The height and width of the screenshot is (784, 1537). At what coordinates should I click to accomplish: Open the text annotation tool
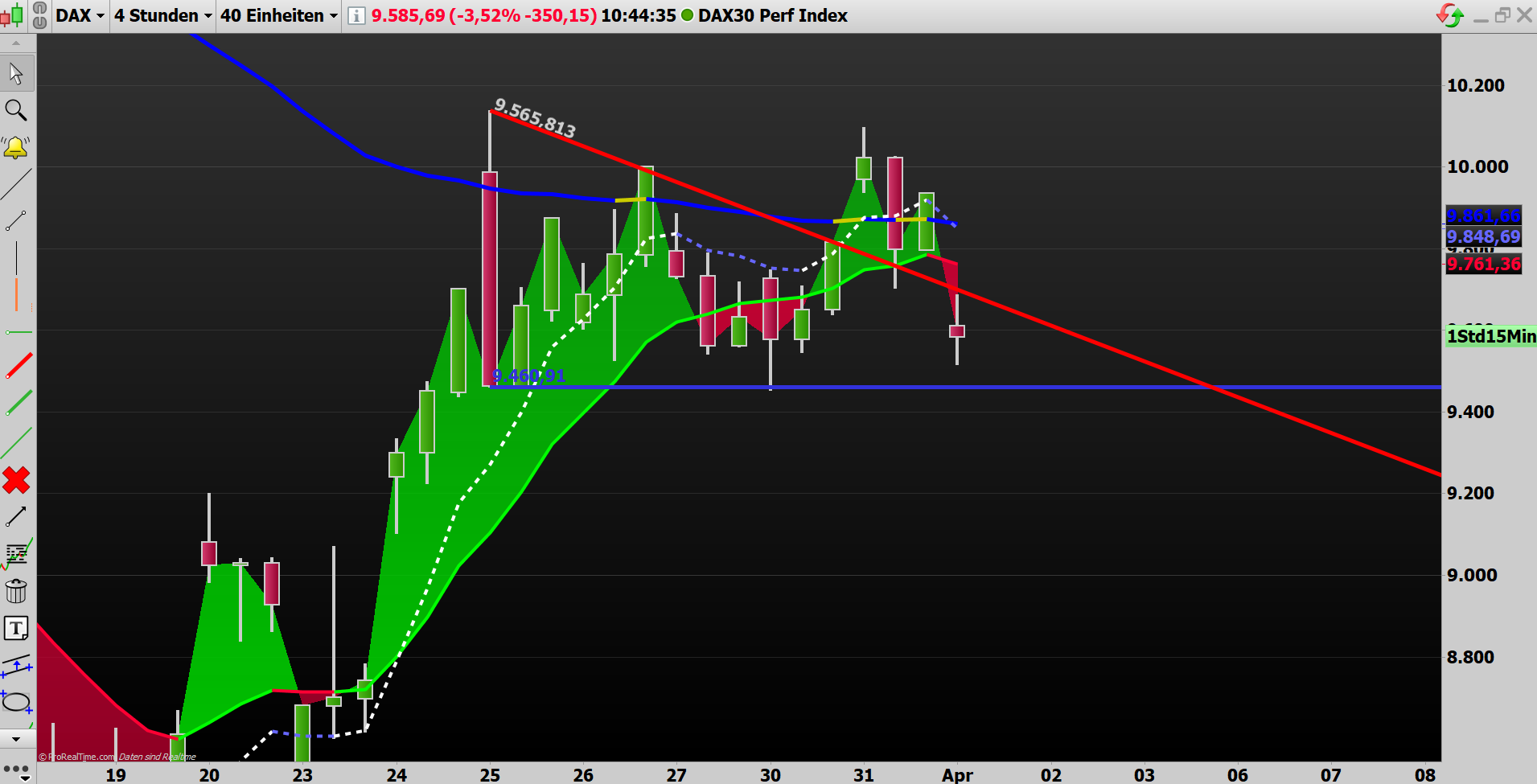click(x=16, y=628)
